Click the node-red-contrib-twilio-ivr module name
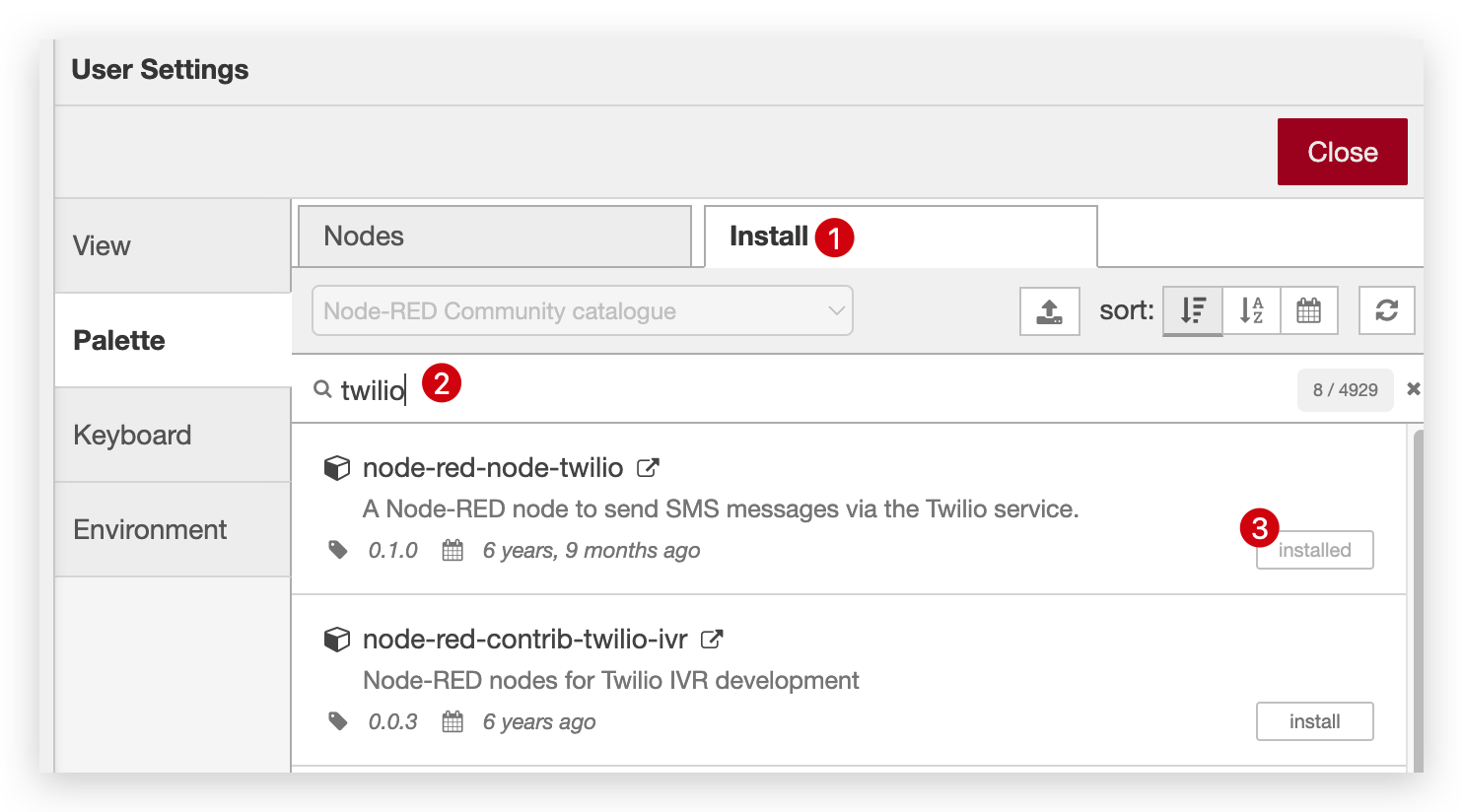The height and width of the screenshot is (812, 1463). pos(524,640)
